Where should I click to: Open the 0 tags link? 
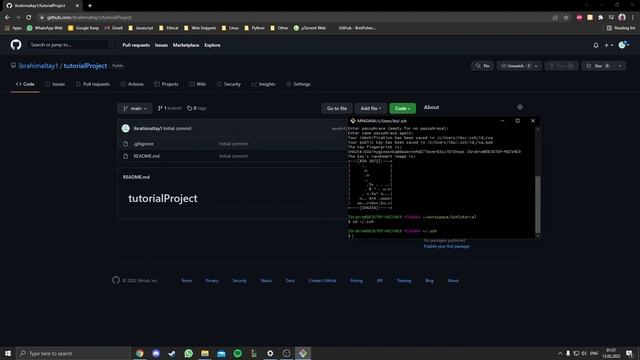point(197,108)
